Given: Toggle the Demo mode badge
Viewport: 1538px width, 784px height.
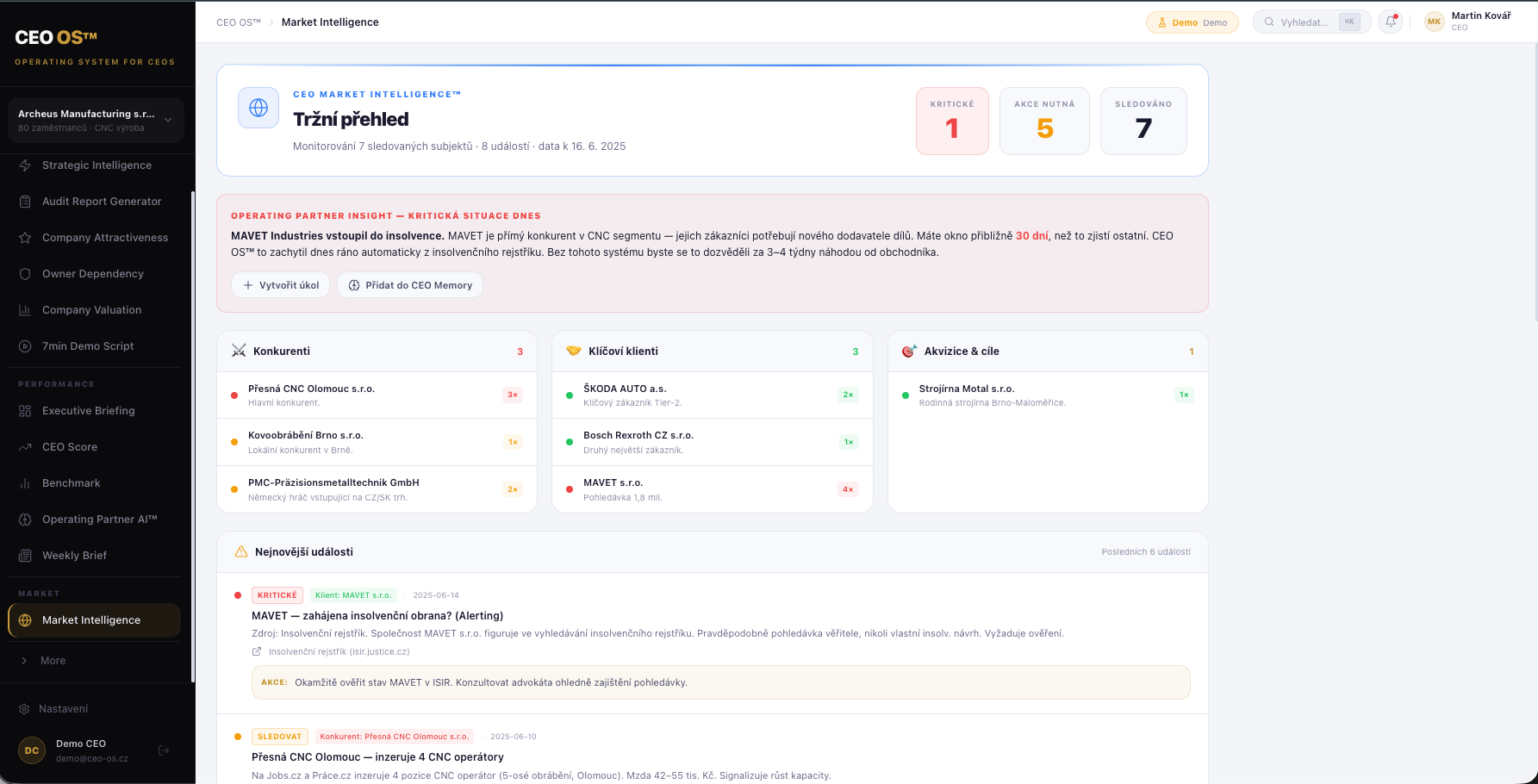Looking at the screenshot, I should (x=1192, y=22).
